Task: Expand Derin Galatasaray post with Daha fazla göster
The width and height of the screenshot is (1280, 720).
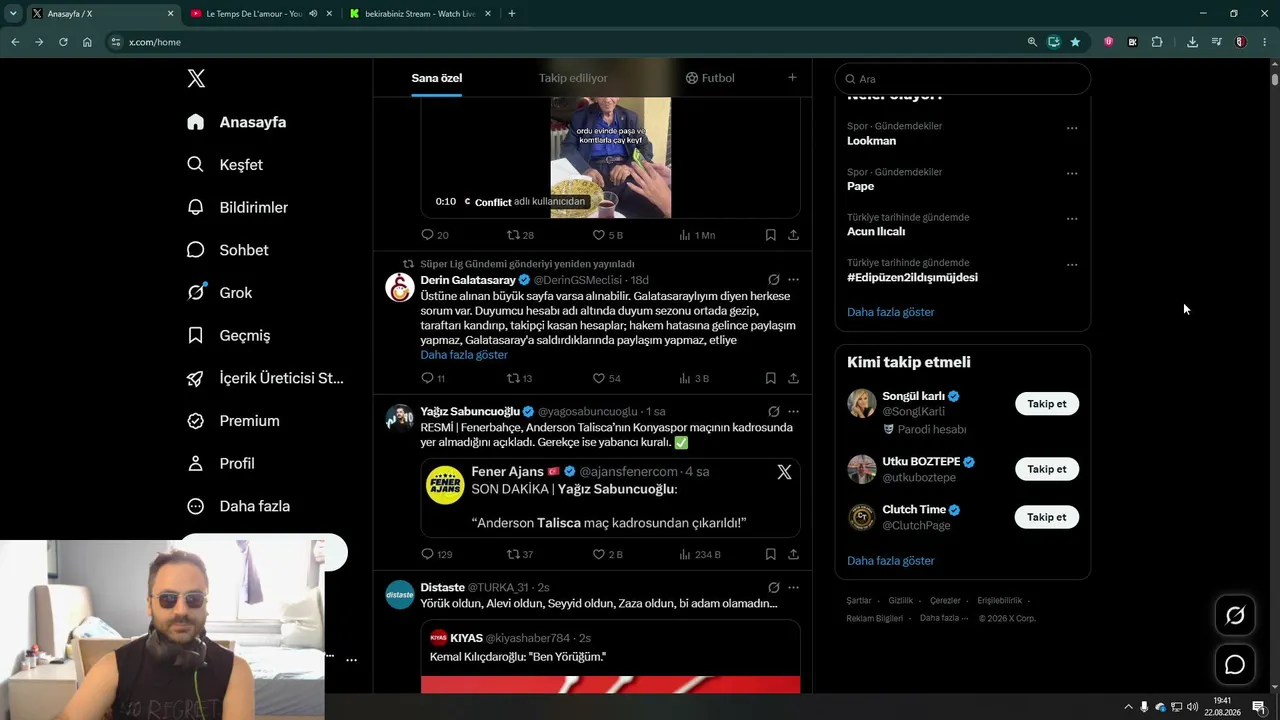Action: click(x=464, y=355)
